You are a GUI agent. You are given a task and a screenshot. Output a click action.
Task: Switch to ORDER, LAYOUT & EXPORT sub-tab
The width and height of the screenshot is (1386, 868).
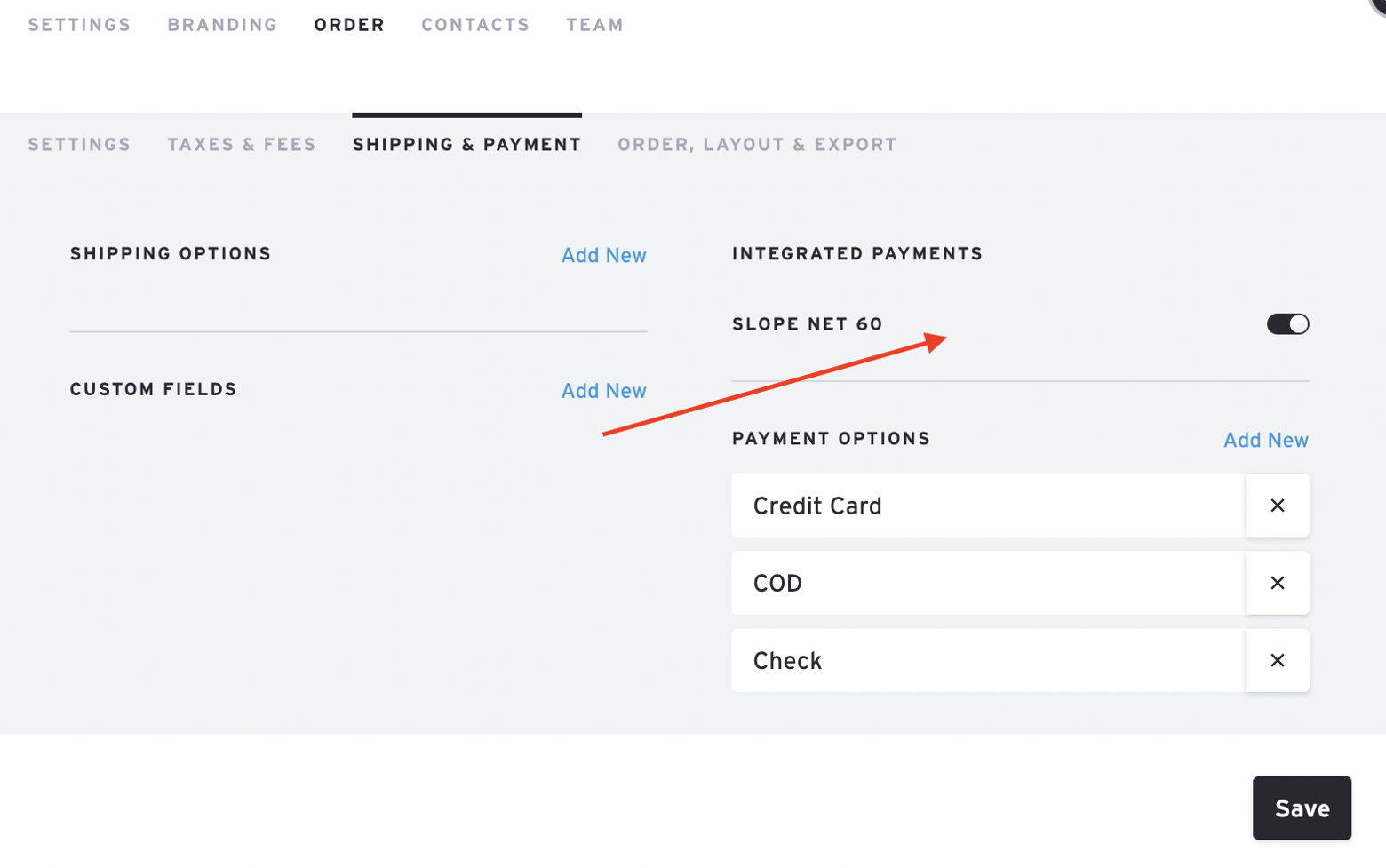point(756,144)
